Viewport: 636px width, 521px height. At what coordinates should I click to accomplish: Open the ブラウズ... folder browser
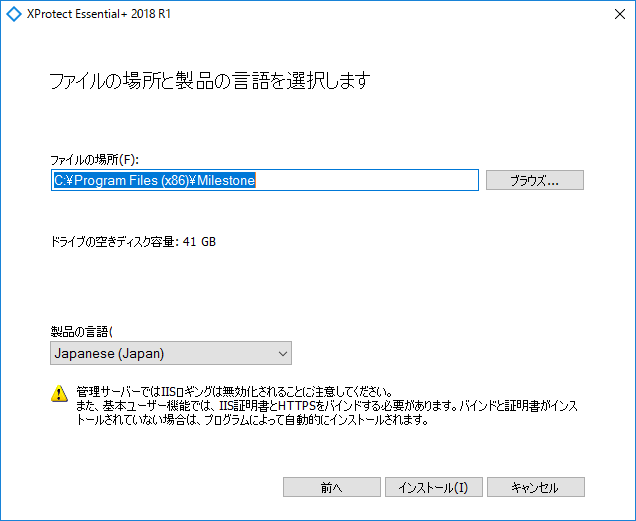(535, 180)
